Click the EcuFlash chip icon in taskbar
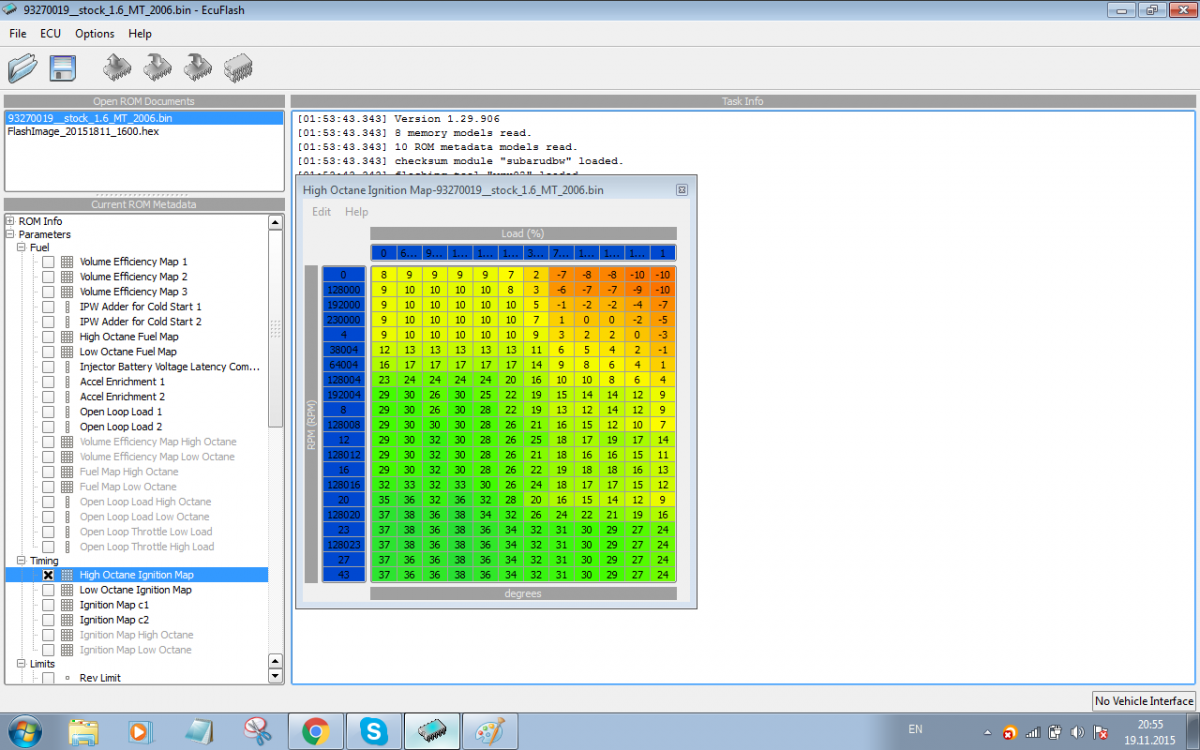1200x750 pixels. coord(432,732)
